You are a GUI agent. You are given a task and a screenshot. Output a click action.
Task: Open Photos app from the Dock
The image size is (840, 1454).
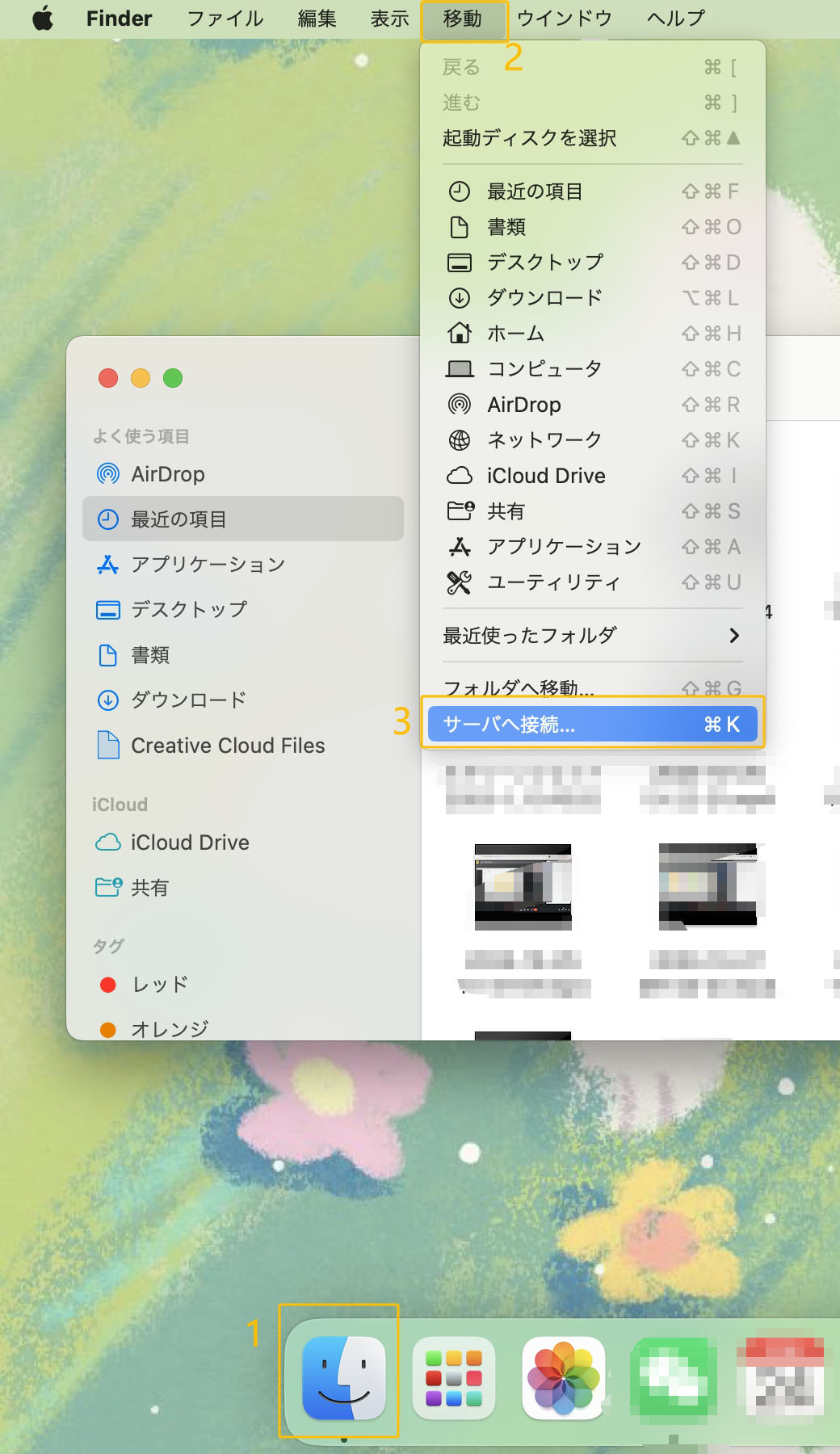(x=564, y=1378)
